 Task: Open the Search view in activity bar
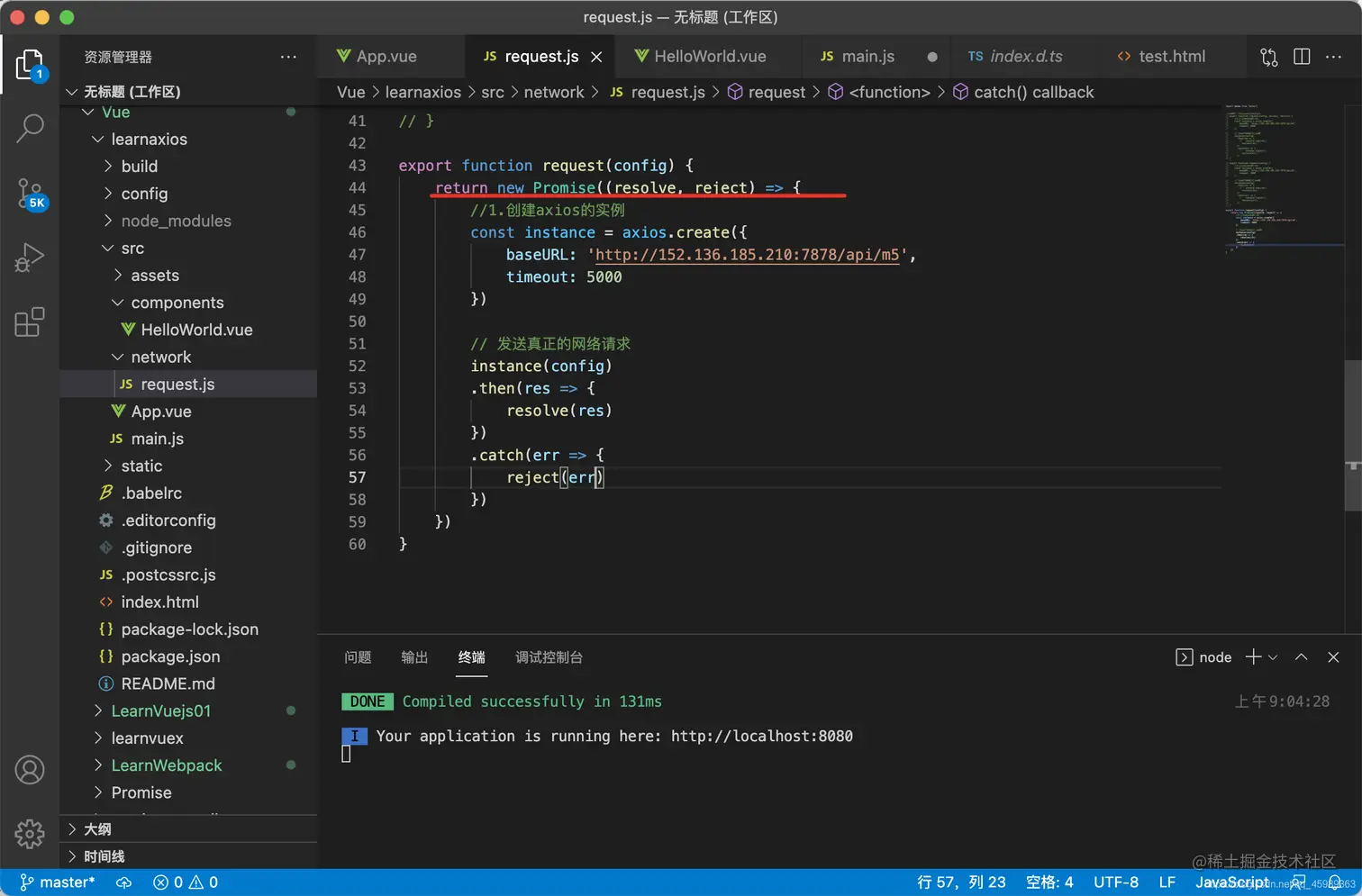[30, 128]
